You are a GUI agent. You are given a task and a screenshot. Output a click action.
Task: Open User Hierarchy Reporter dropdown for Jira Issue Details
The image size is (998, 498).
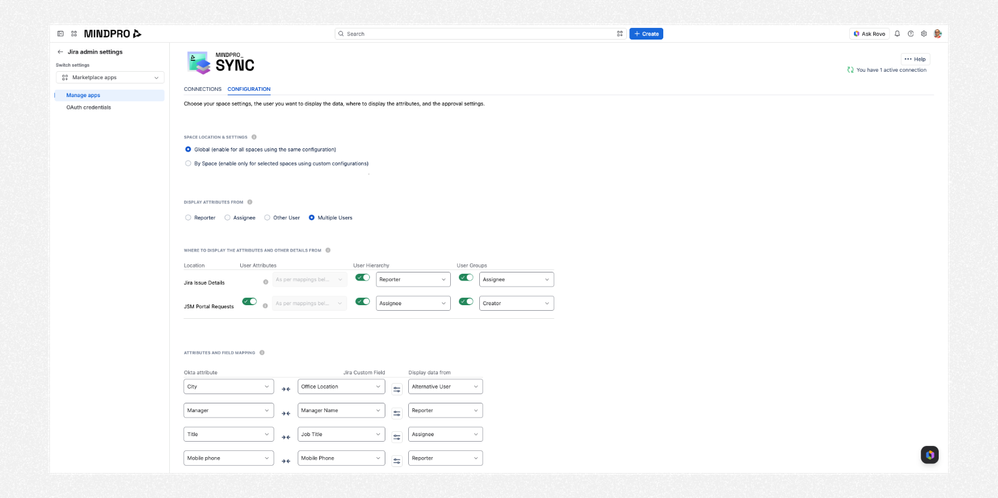tap(413, 280)
